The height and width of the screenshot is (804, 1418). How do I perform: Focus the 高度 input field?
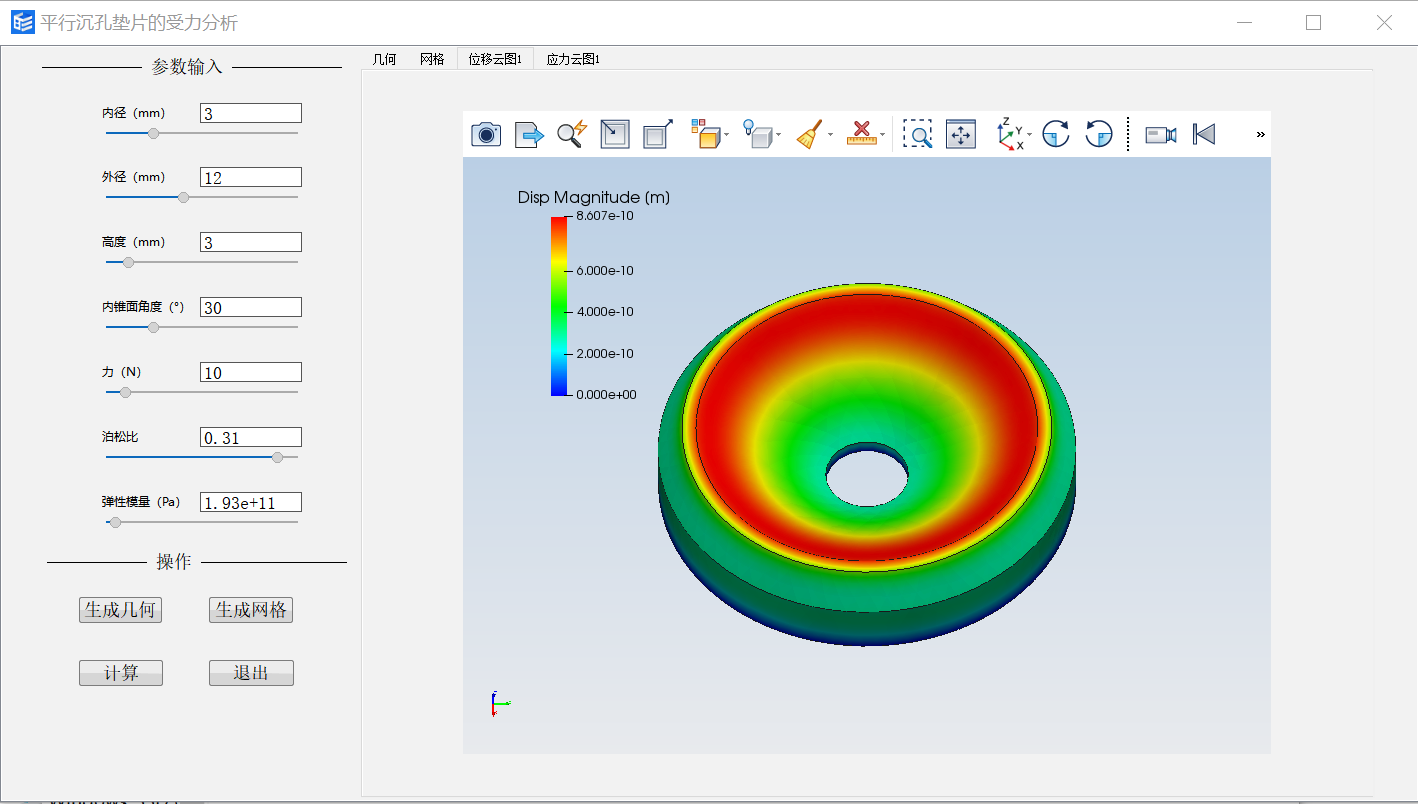click(251, 242)
